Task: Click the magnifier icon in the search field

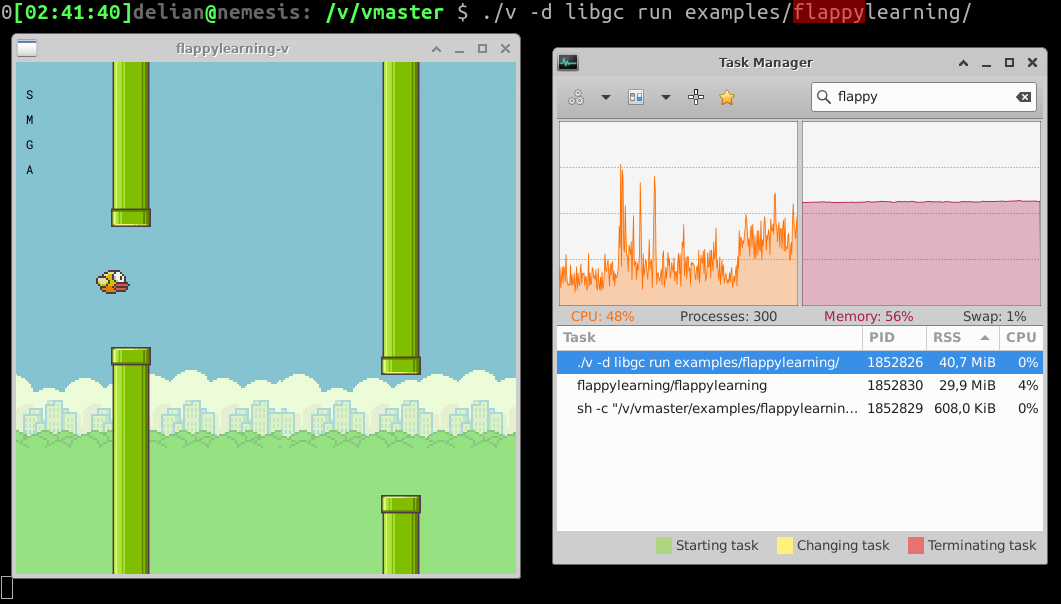Action: click(823, 97)
